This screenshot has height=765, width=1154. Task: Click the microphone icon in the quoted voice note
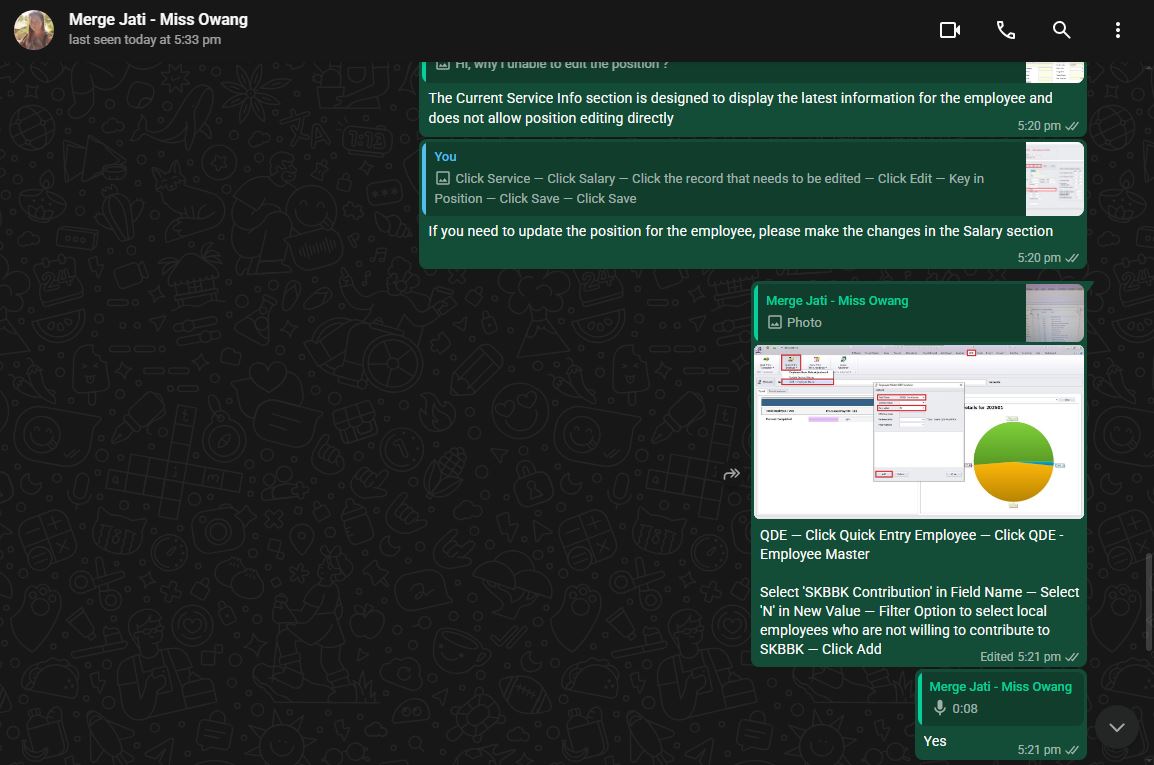(x=939, y=708)
